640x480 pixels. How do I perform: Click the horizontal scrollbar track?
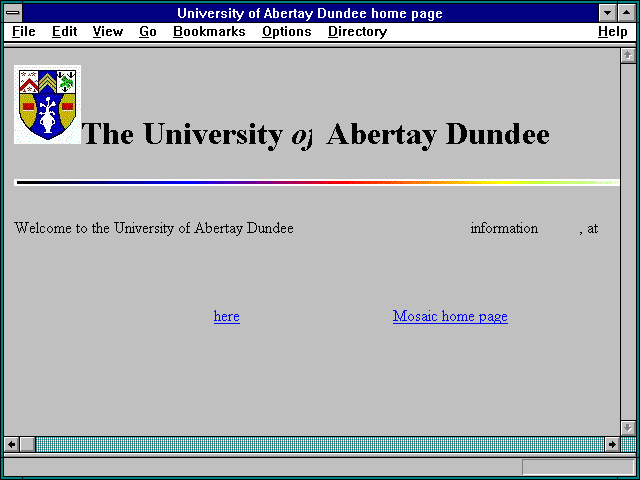click(320, 444)
